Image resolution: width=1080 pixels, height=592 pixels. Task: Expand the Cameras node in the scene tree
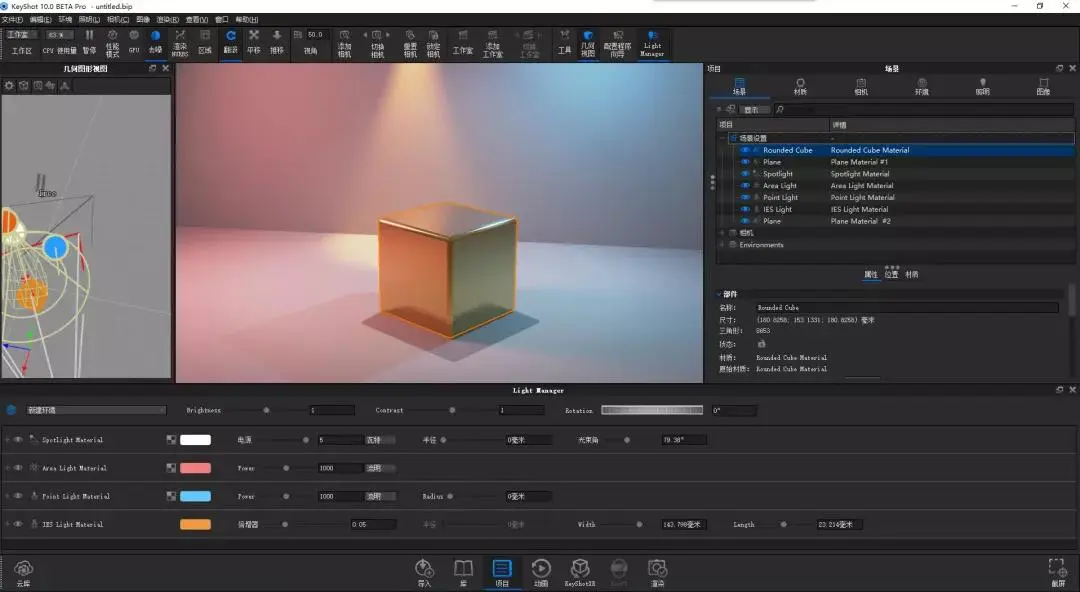point(722,233)
